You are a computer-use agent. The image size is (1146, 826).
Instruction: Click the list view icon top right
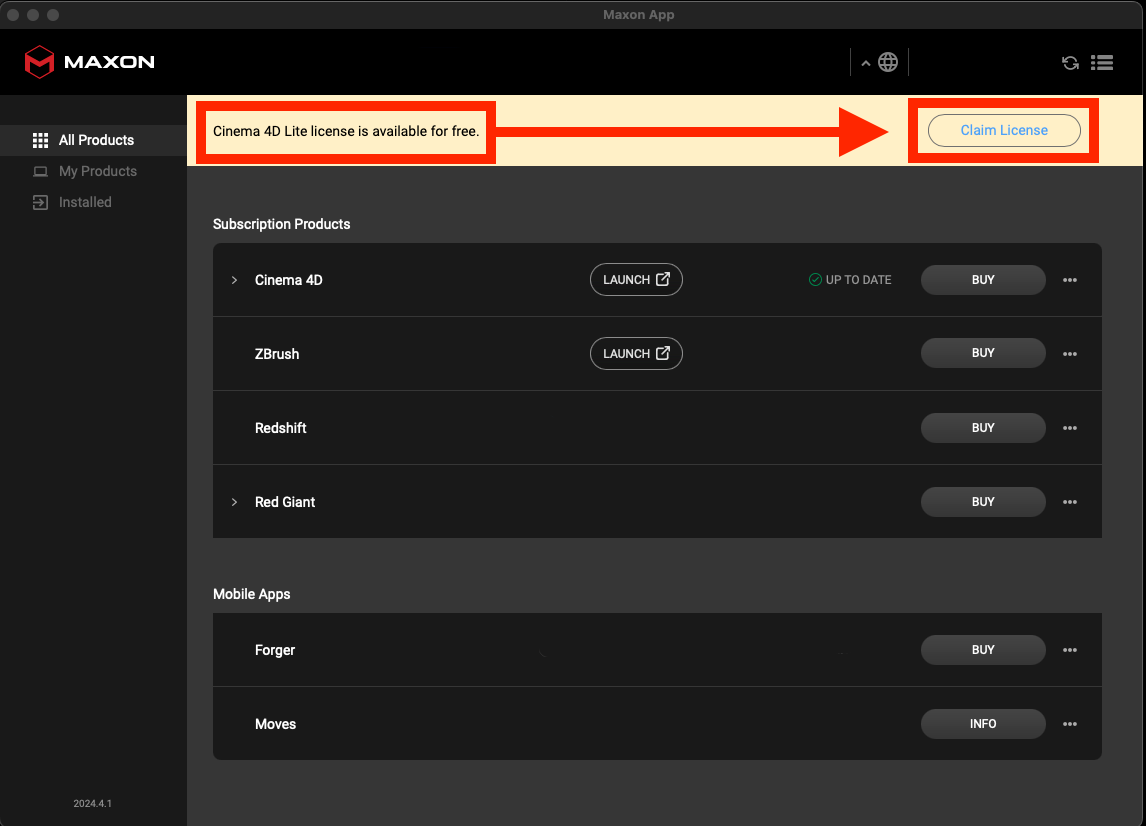tap(1101, 62)
